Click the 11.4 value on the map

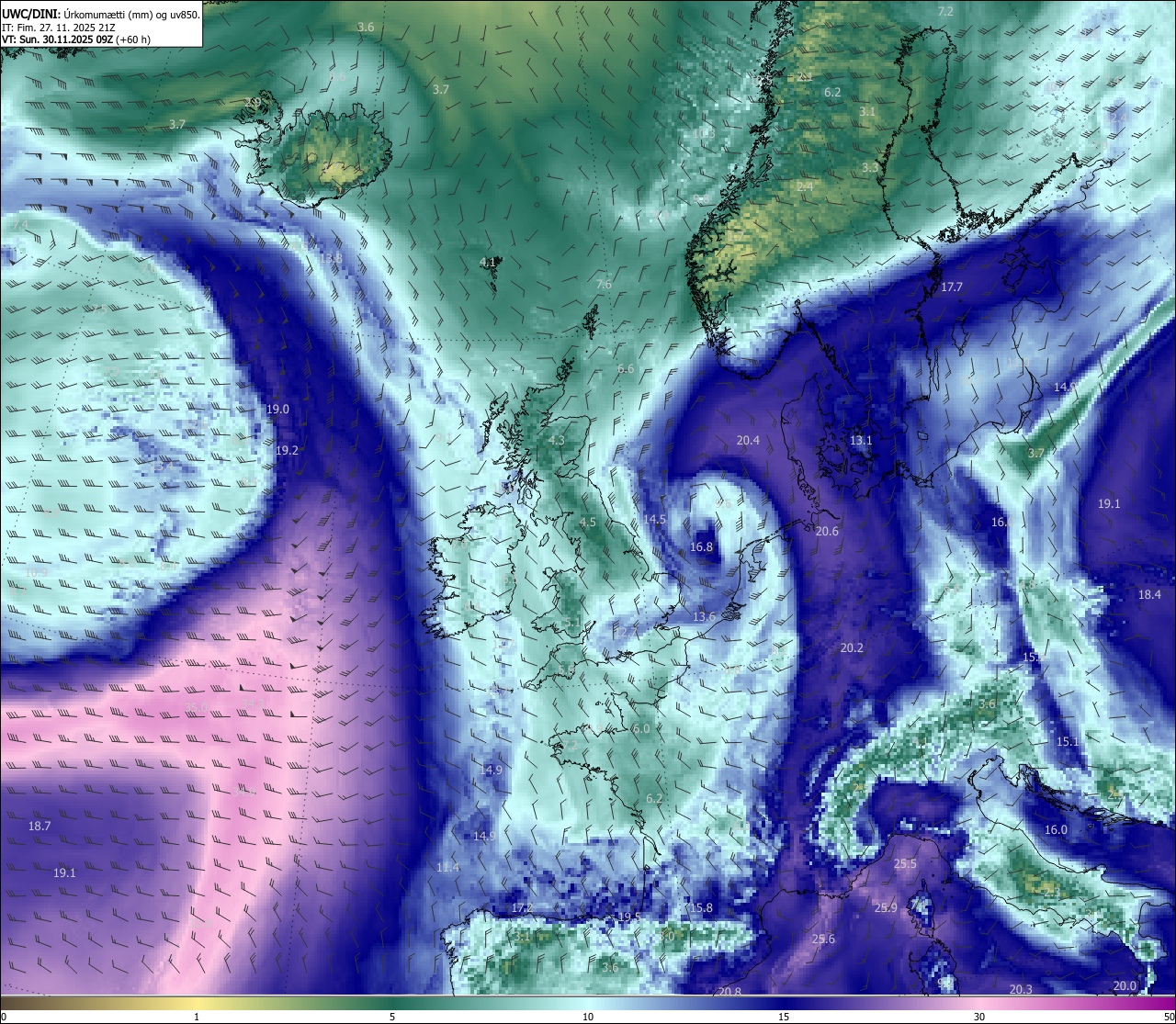447,868
